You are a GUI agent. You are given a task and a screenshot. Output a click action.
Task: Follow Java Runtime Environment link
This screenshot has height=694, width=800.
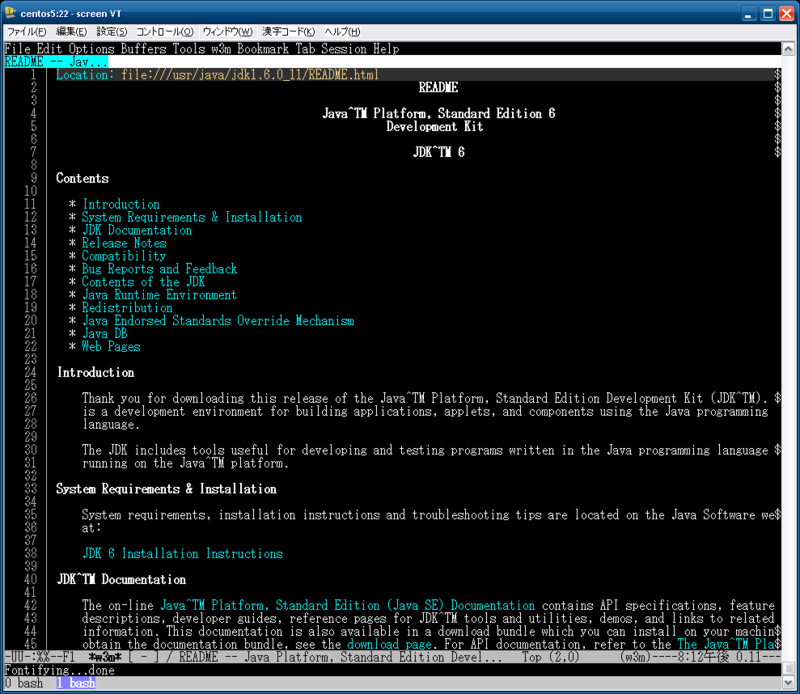(159, 295)
